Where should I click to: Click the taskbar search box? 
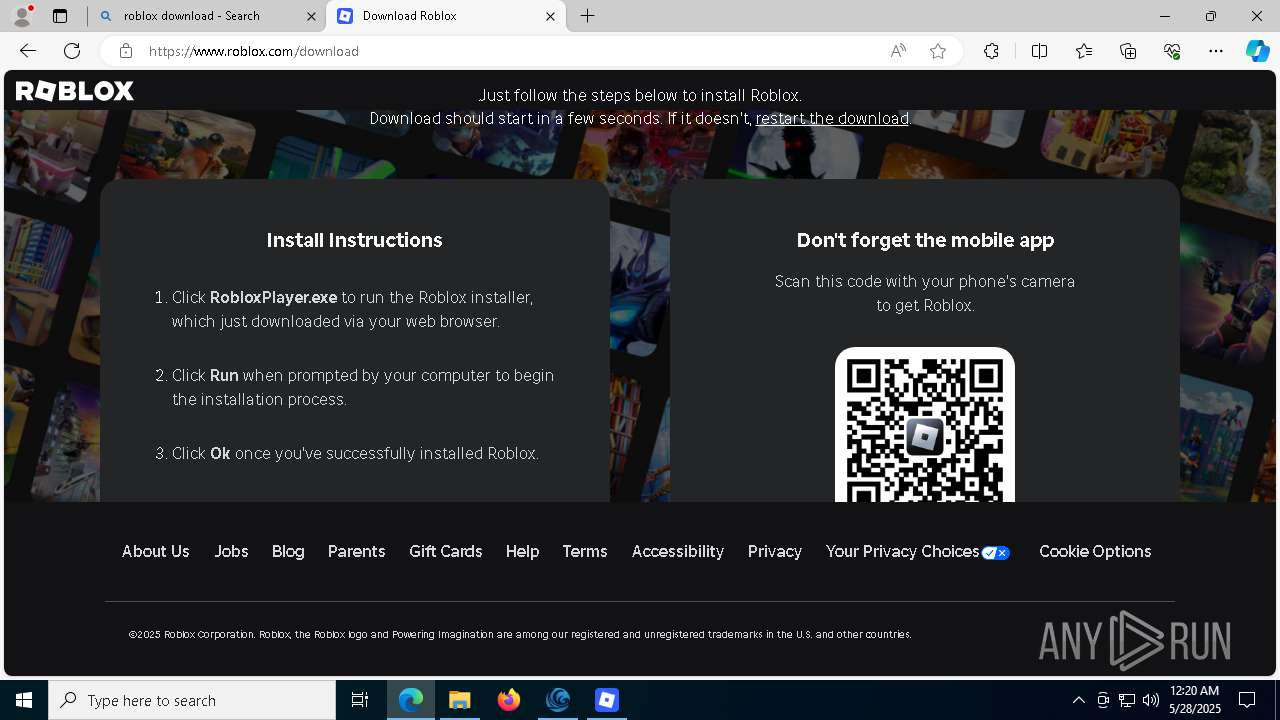pos(192,700)
